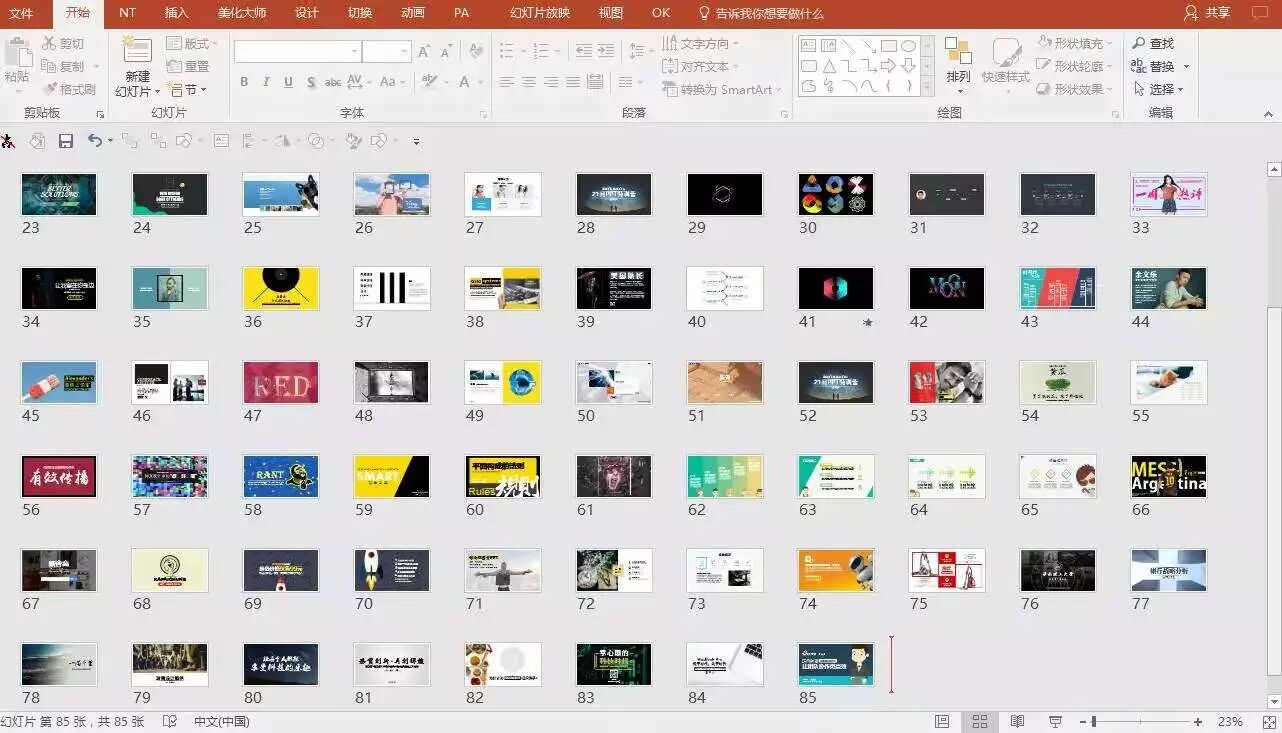Toggle center text alignment
This screenshot has width=1282, height=733.
coord(529,82)
